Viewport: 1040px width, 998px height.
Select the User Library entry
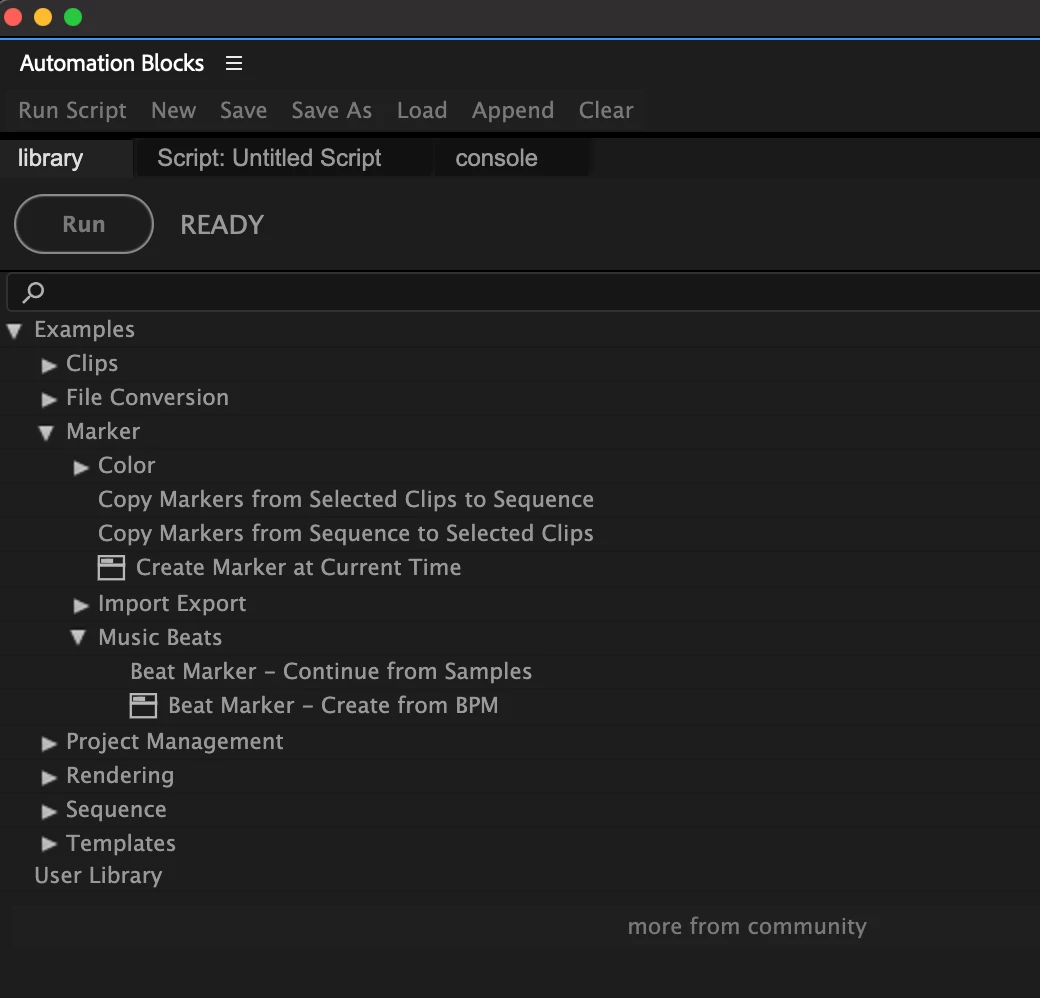coord(98,875)
